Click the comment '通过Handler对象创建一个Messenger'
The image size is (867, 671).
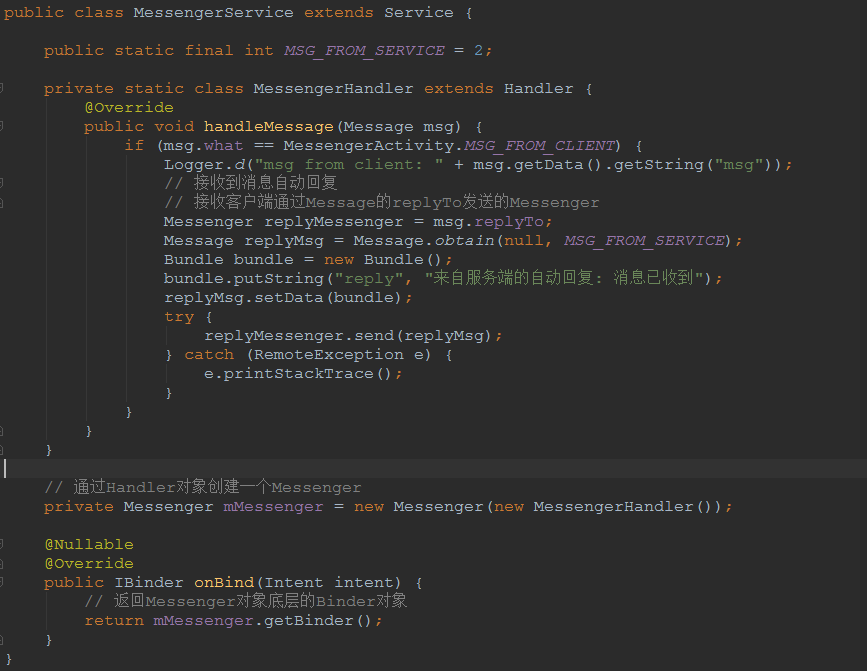(x=202, y=487)
